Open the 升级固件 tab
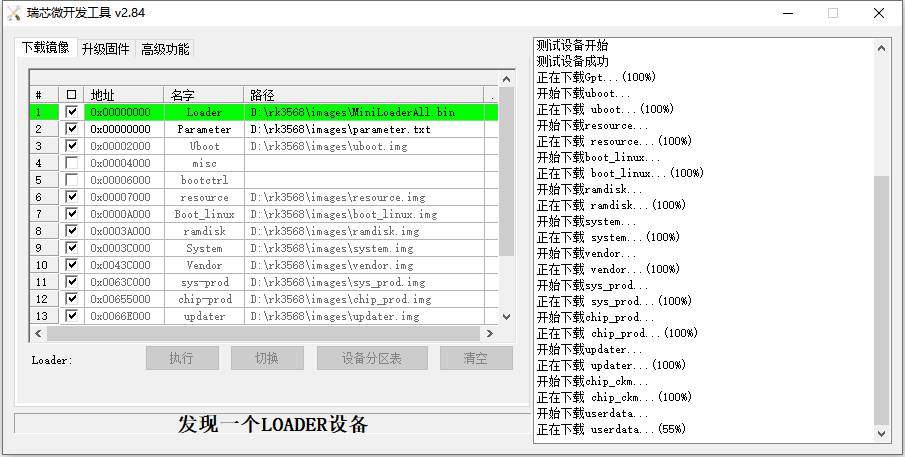This screenshot has height=457, width=905. [106, 49]
